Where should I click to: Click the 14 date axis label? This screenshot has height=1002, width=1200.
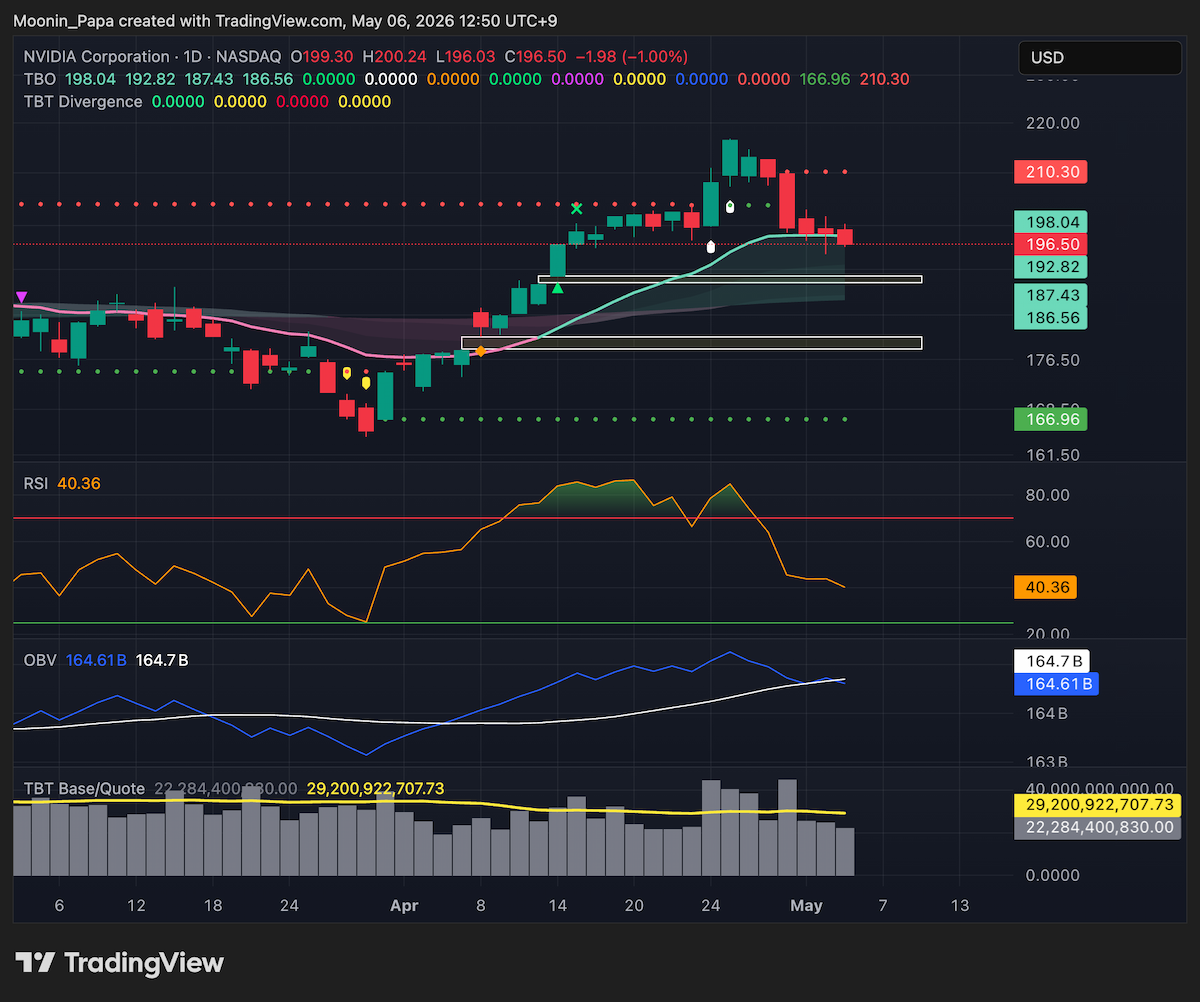(557, 906)
